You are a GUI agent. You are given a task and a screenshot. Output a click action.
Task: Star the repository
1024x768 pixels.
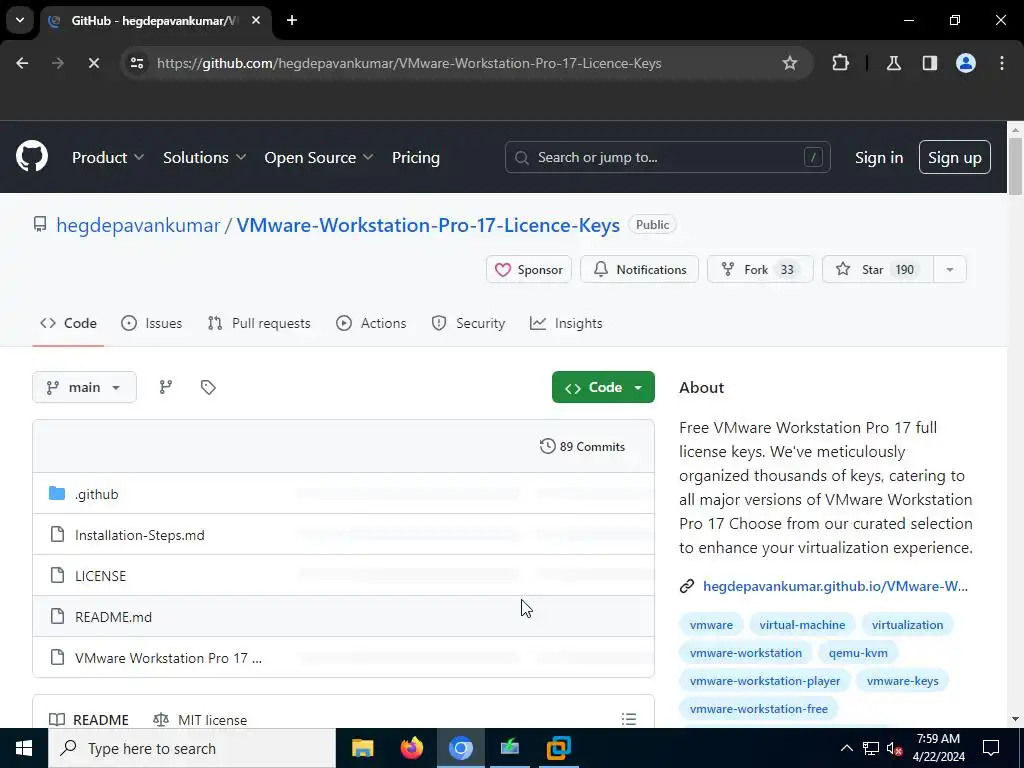coord(878,270)
